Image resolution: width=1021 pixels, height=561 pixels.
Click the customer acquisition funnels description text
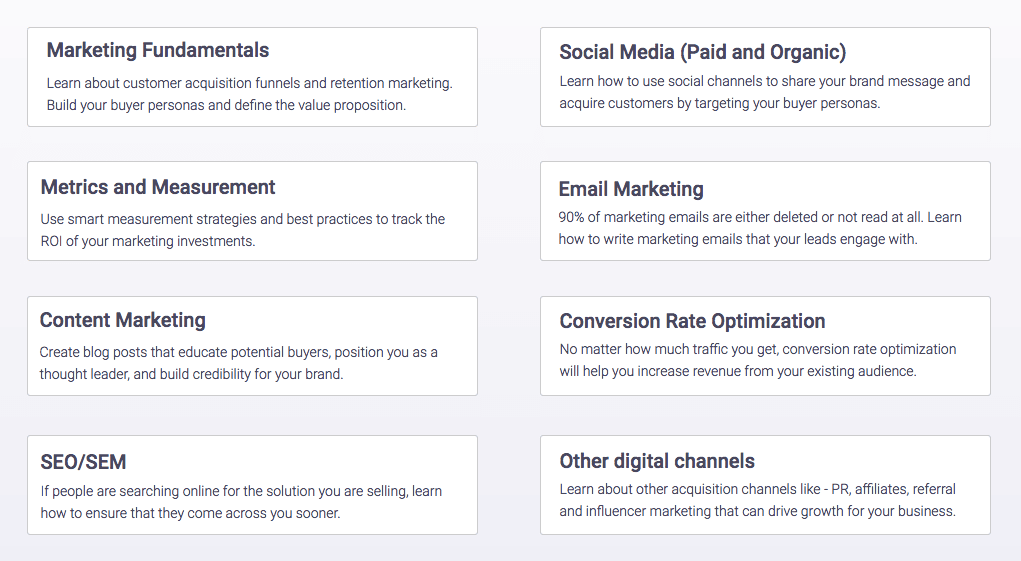pos(249,94)
